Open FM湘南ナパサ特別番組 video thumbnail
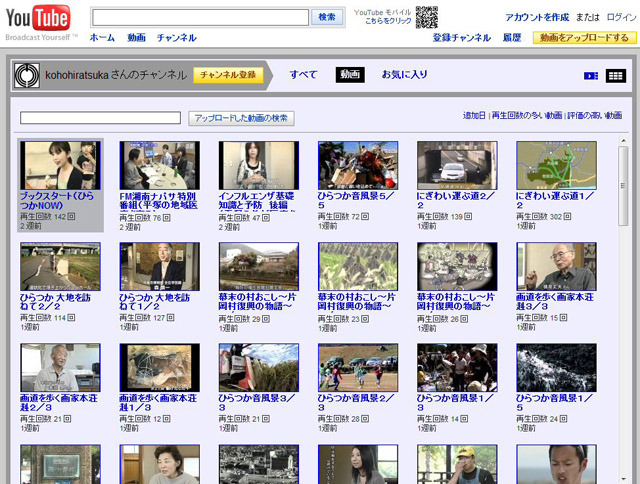The image size is (640, 484). (160, 165)
